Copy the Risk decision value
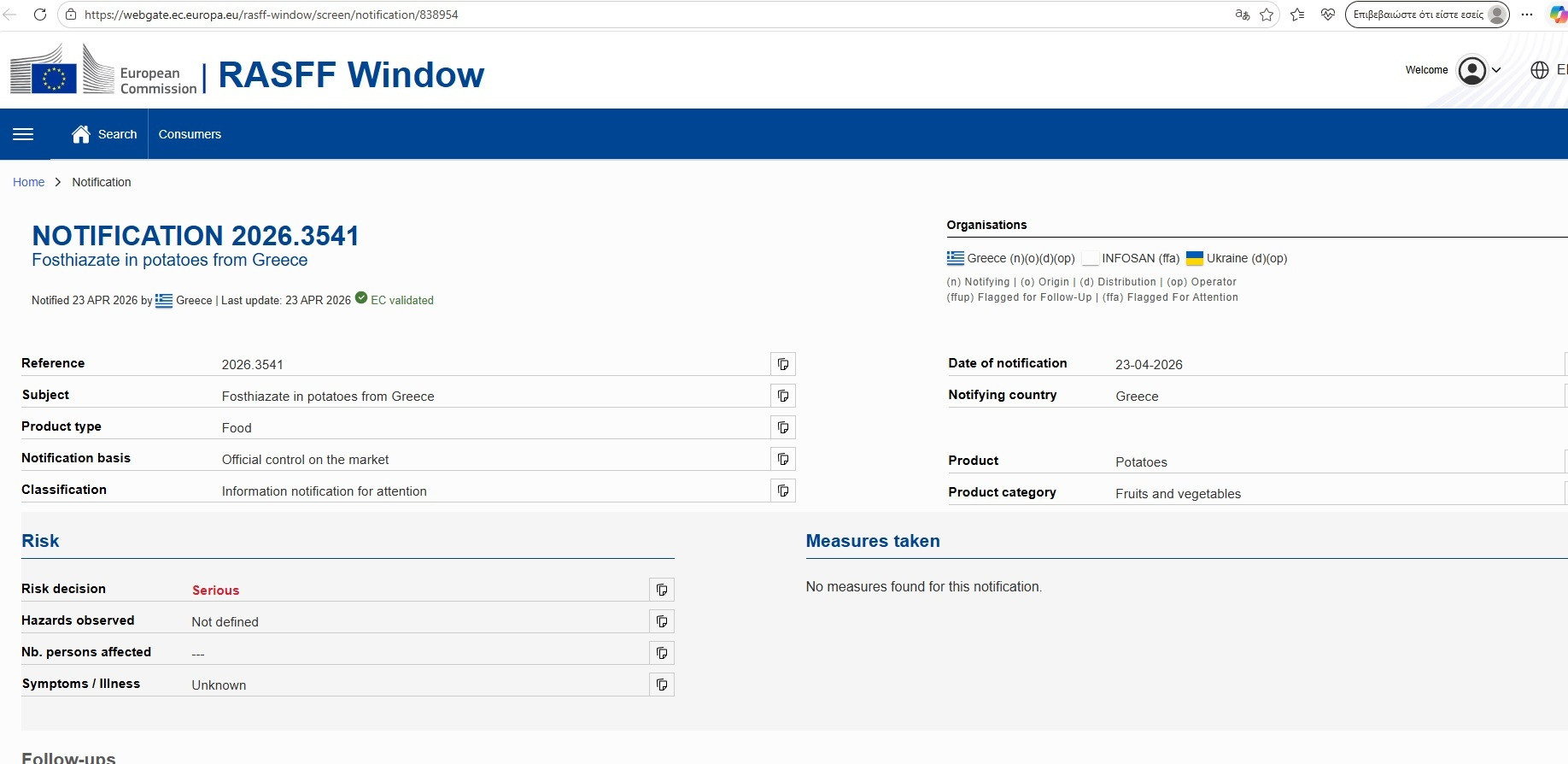 pyautogui.click(x=661, y=590)
